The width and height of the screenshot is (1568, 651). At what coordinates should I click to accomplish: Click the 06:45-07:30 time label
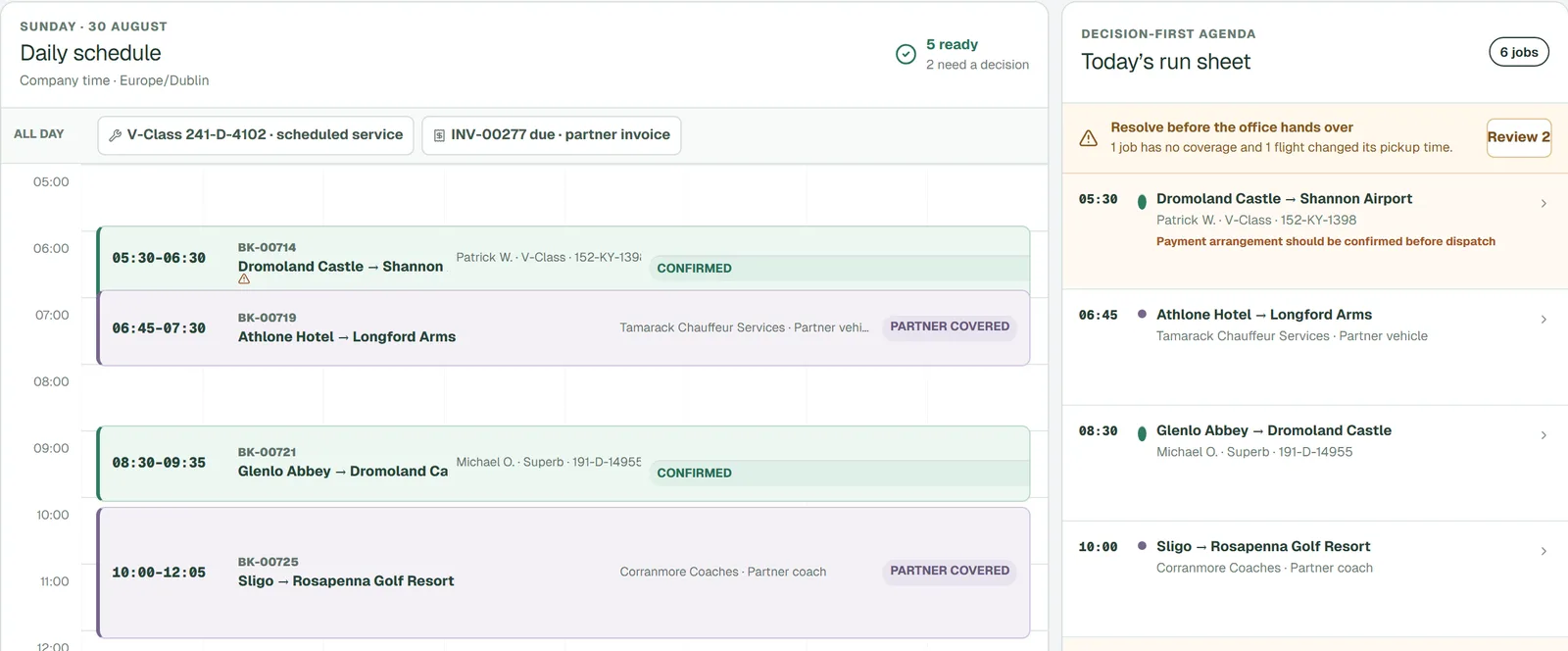point(159,328)
